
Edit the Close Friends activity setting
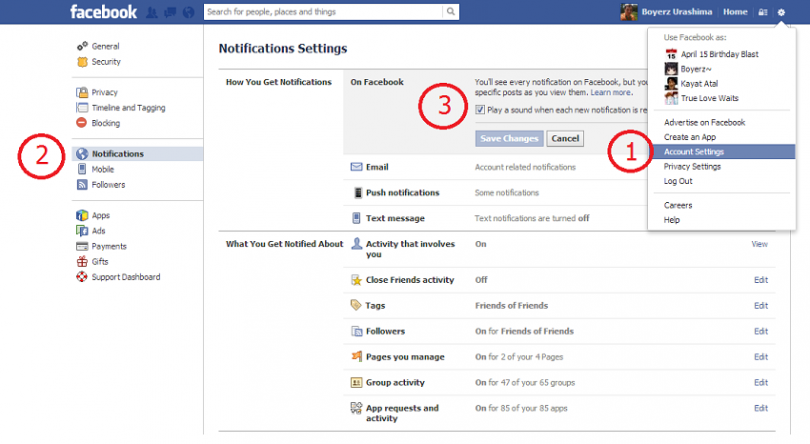pyautogui.click(x=760, y=280)
